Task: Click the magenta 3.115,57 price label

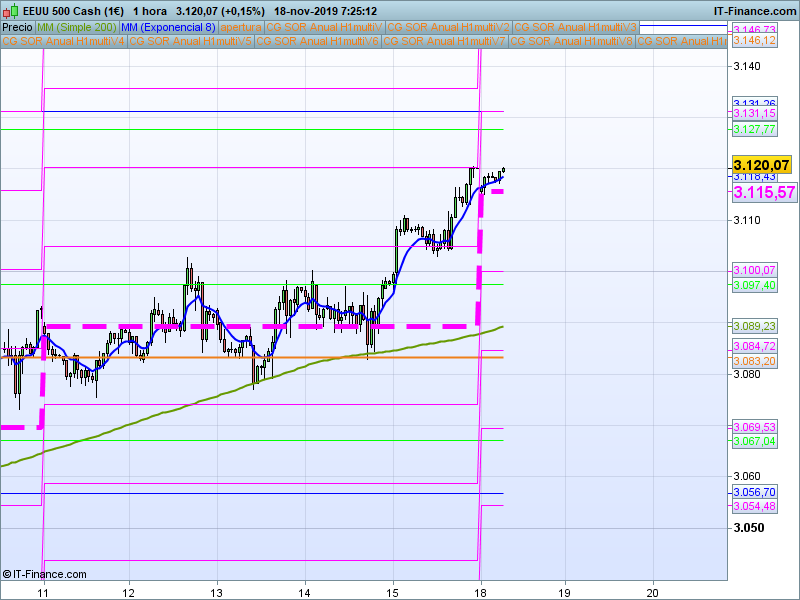Action: click(x=763, y=192)
